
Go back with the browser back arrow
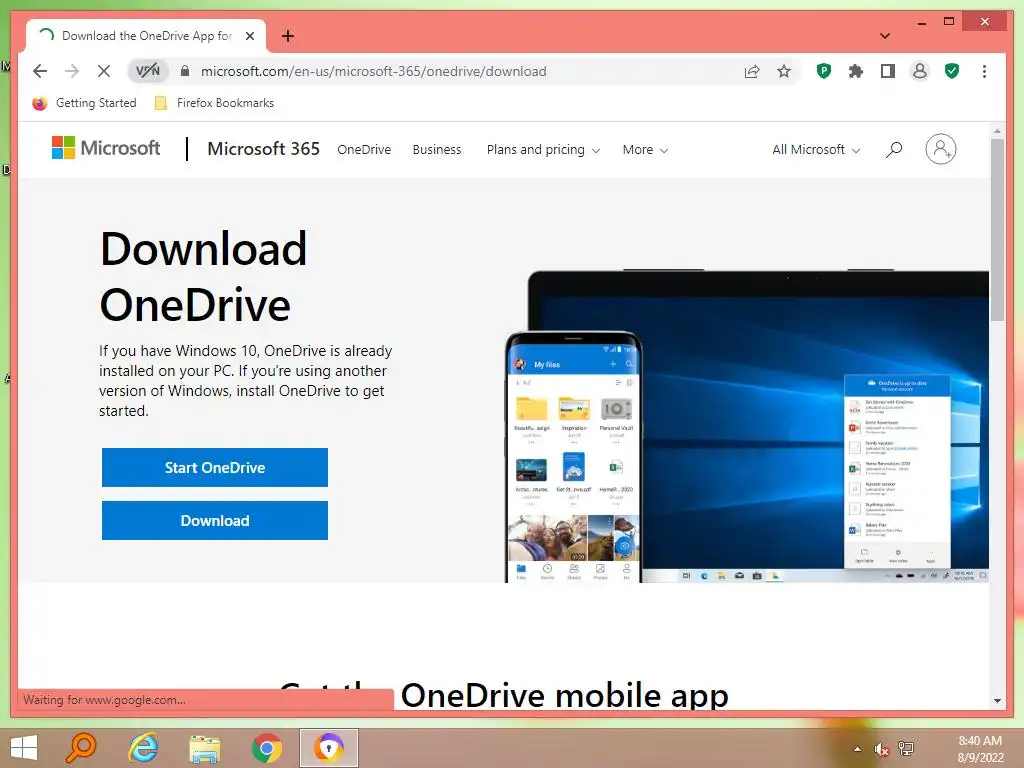pos(40,71)
